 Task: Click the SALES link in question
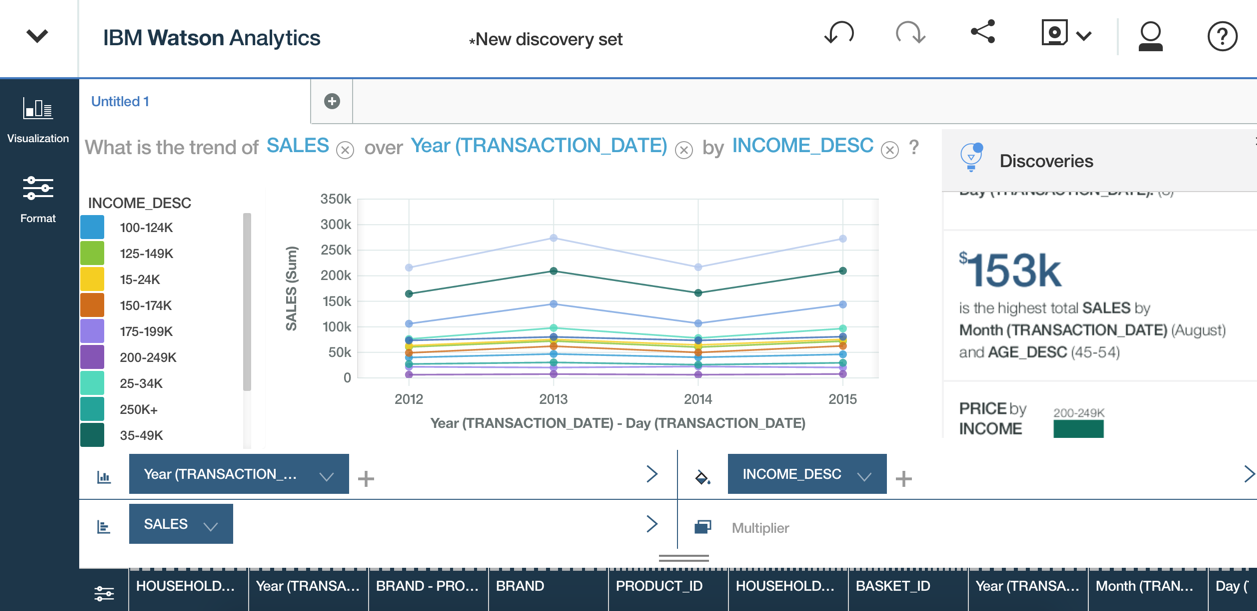coord(298,146)
